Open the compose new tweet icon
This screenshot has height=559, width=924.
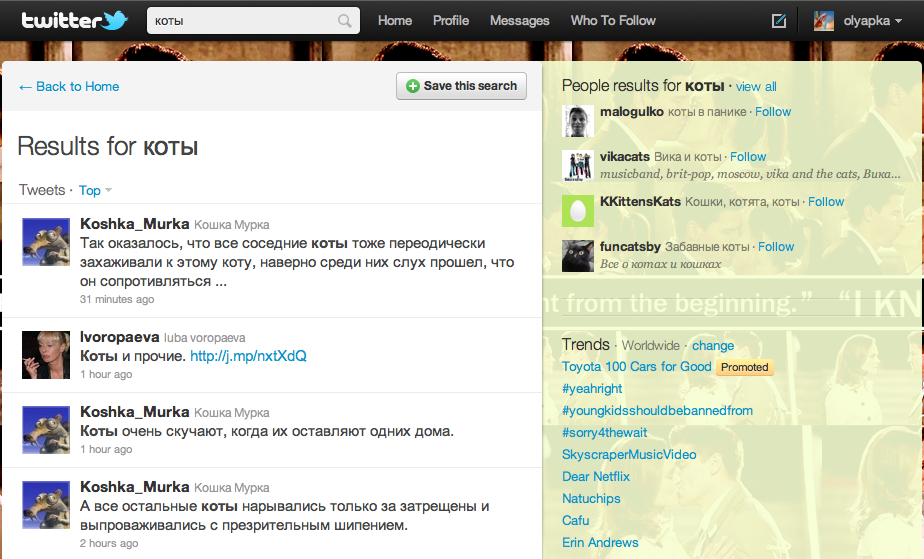pos(779,21)
